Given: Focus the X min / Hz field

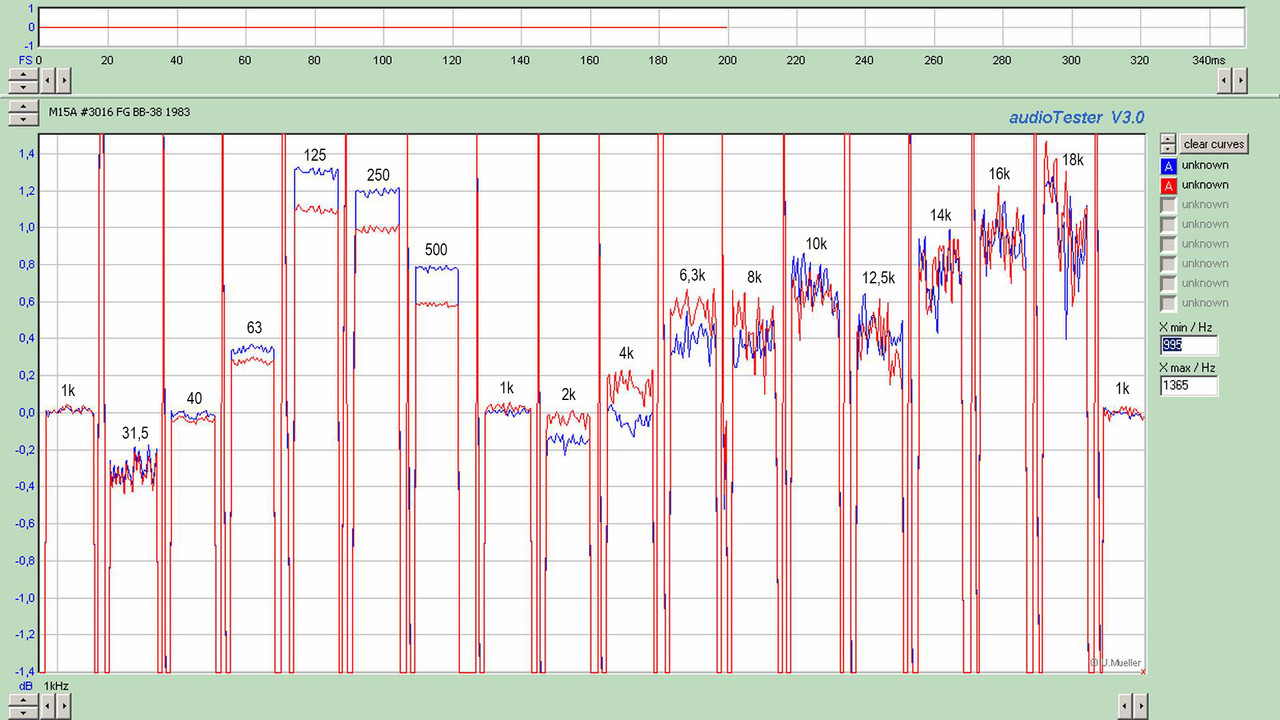Looking at the screenshot, I should pyautogui.click(x=1188, y=345).
